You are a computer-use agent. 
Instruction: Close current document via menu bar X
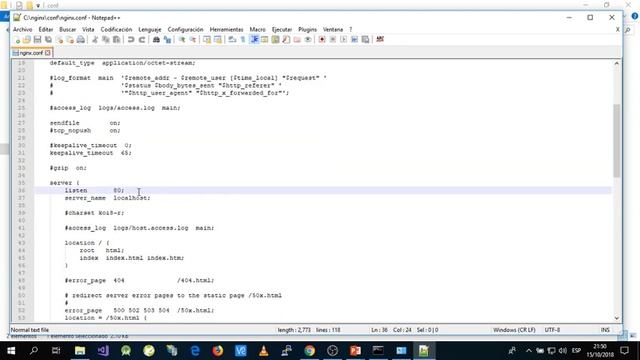(x=617, y=29)
